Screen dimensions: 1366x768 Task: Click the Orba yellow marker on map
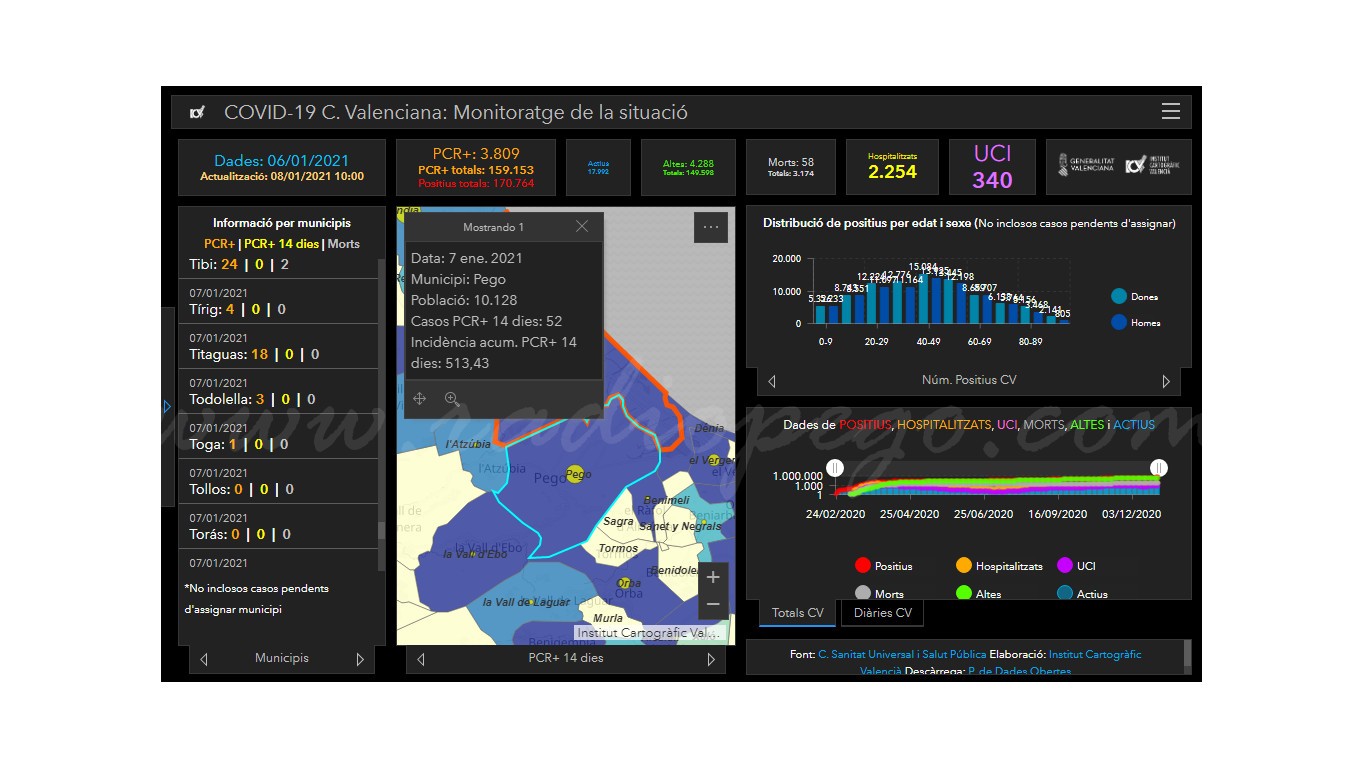624,583
